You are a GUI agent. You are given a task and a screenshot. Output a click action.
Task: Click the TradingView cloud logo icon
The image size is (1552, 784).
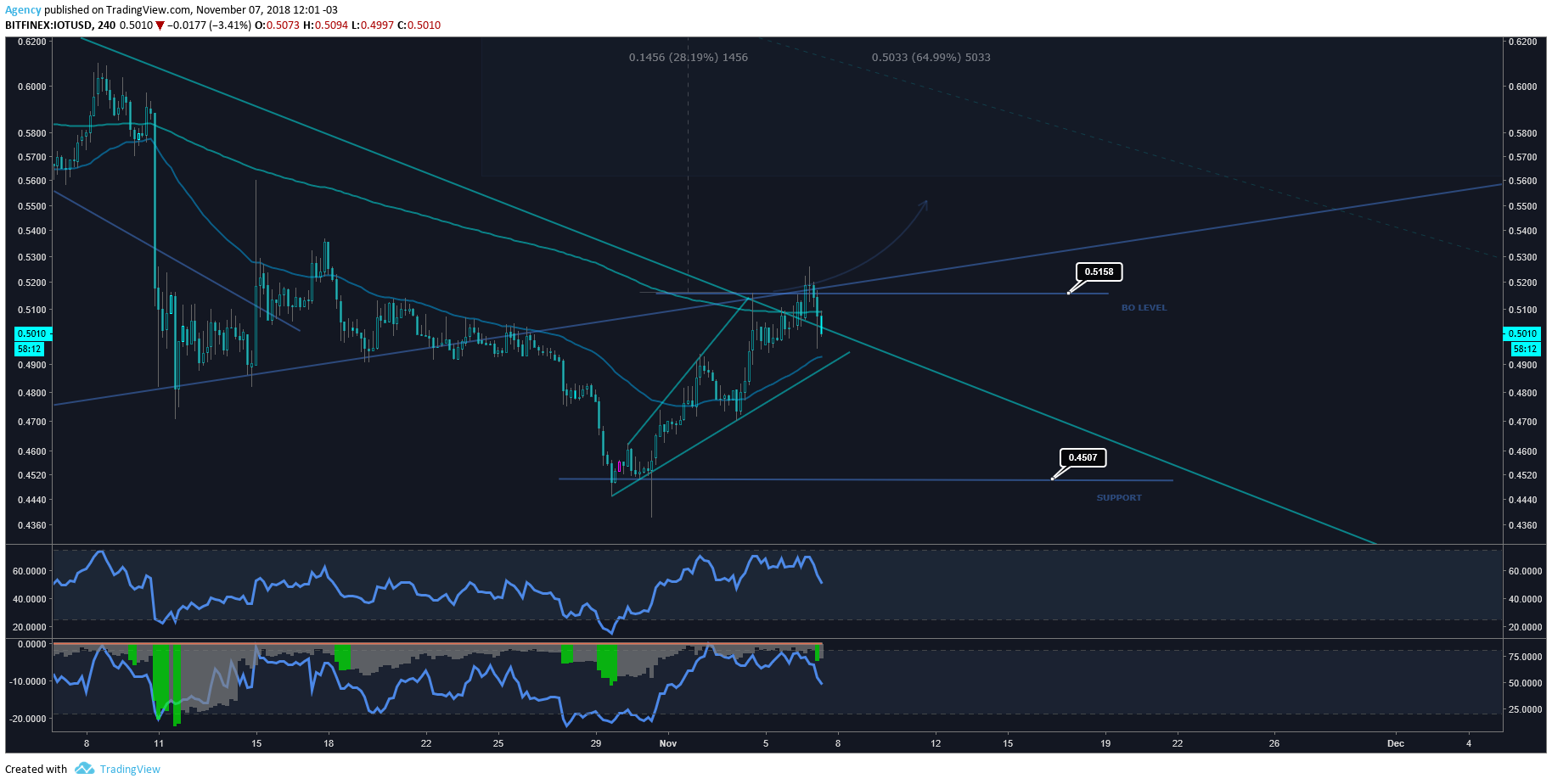point(84,769)
